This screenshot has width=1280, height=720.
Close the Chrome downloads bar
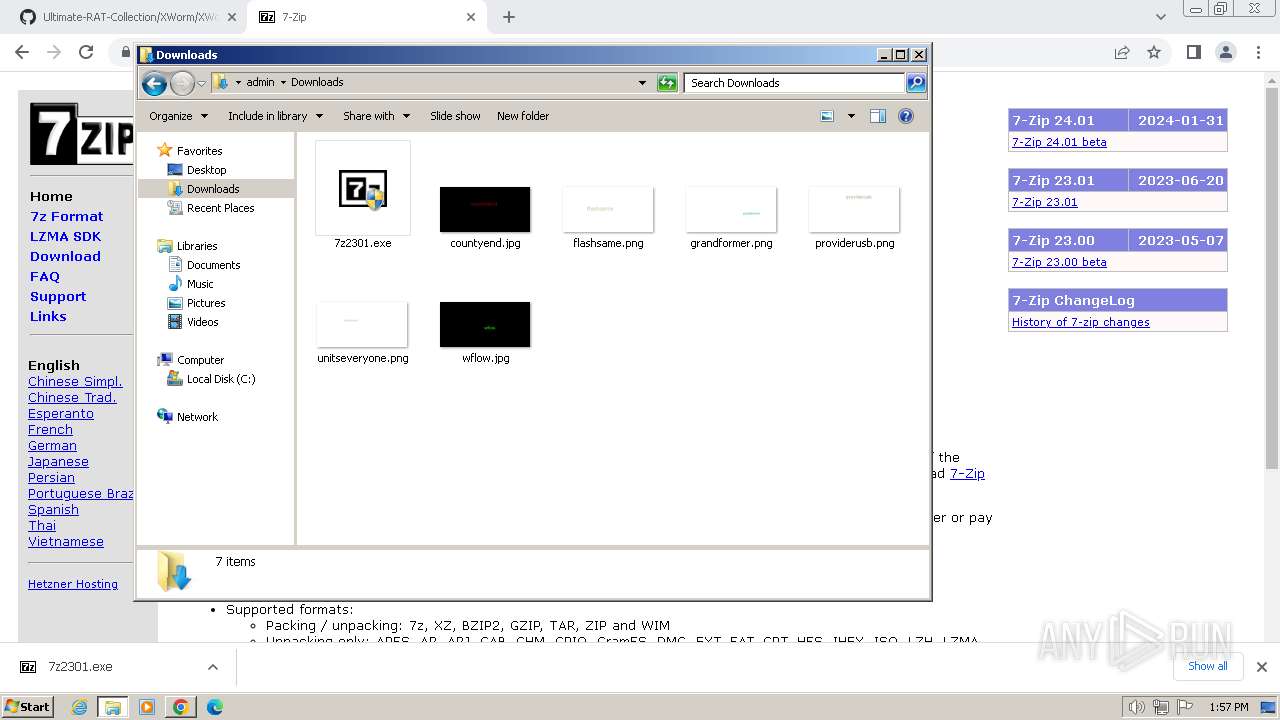1261,667
